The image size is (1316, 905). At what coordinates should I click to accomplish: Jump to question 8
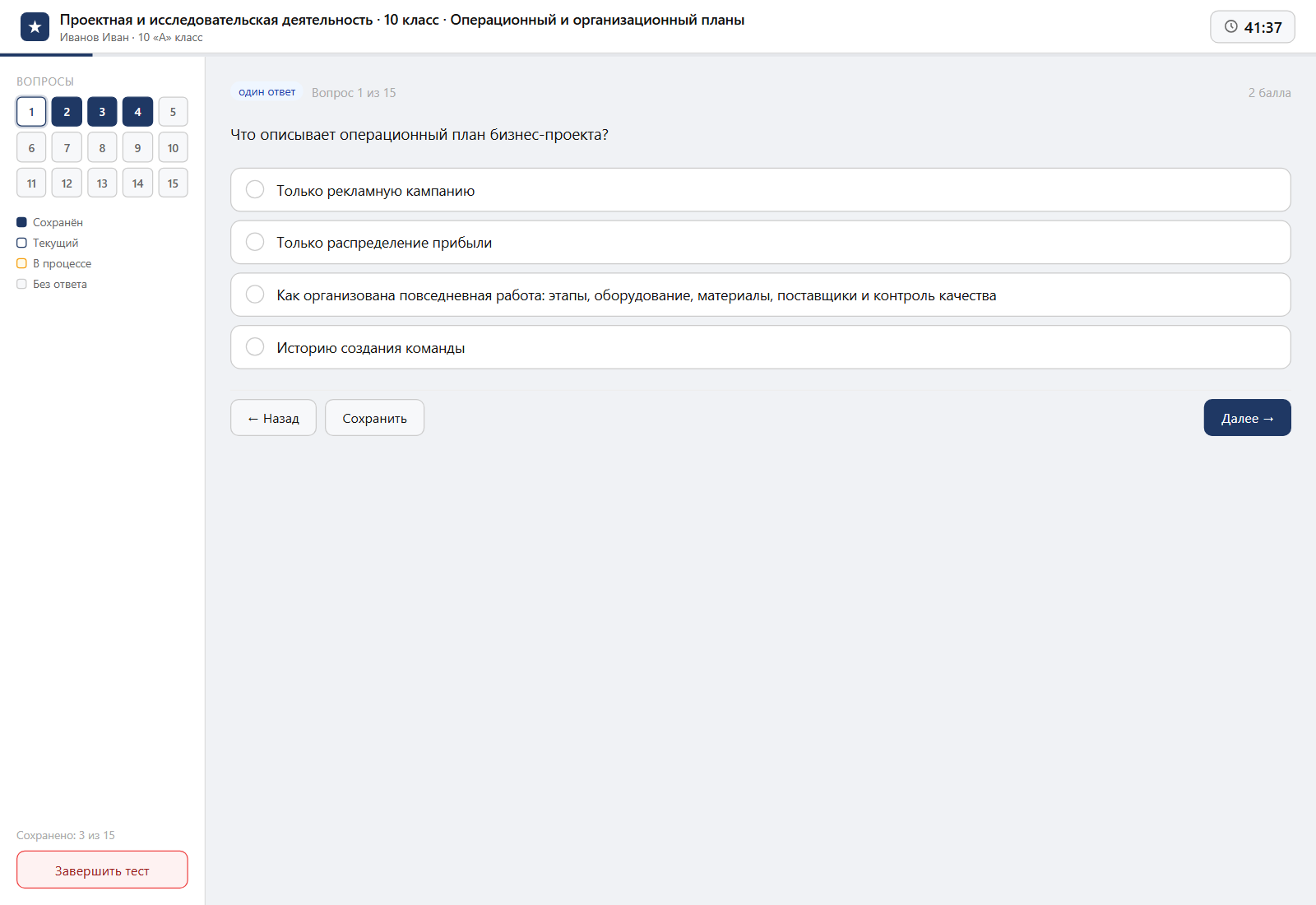[102, 148]
